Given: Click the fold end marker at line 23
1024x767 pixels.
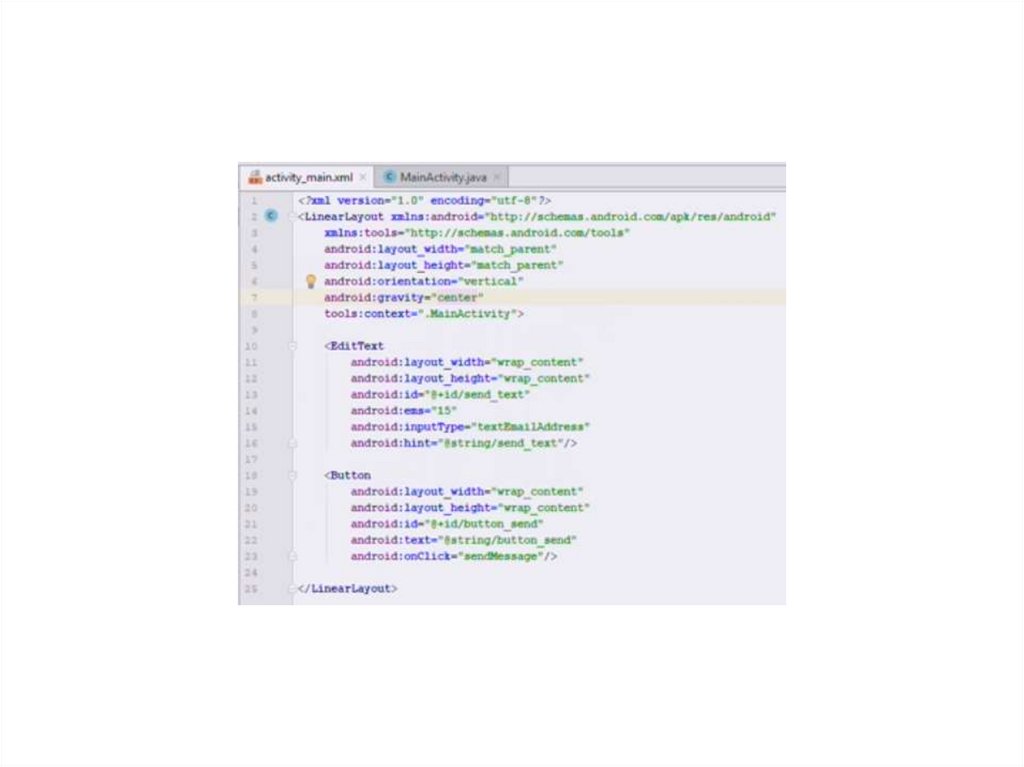Looking at the screenshot, I should [x=293, y=557].
